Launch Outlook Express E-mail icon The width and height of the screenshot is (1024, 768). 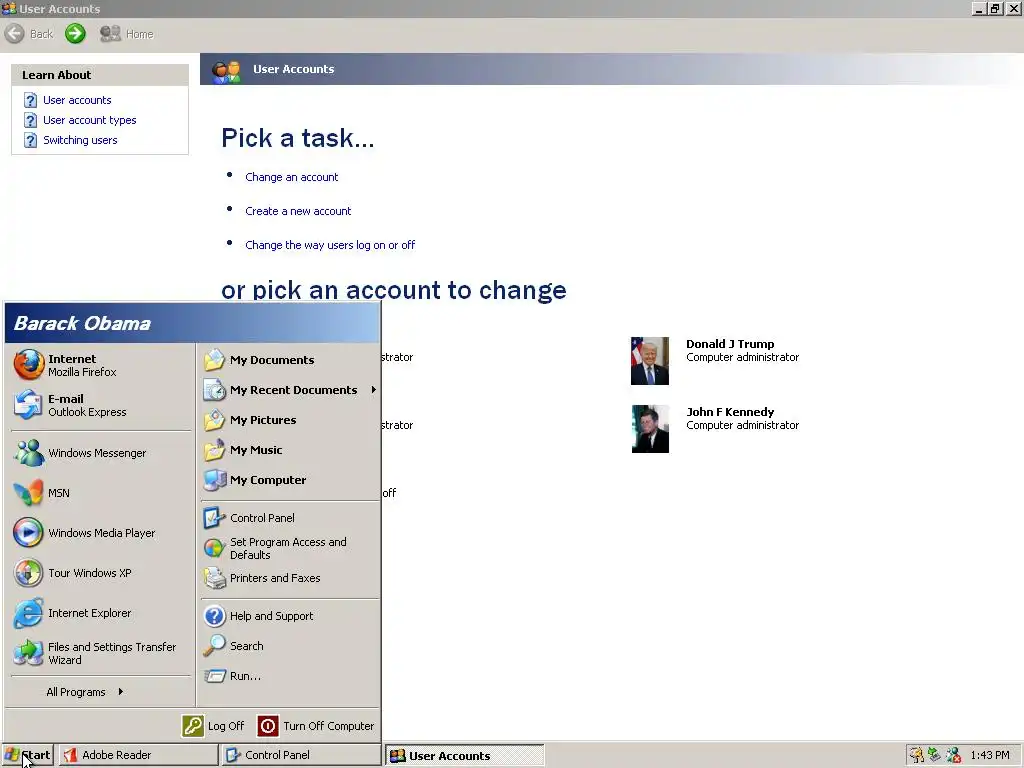(x=29, y=405)
